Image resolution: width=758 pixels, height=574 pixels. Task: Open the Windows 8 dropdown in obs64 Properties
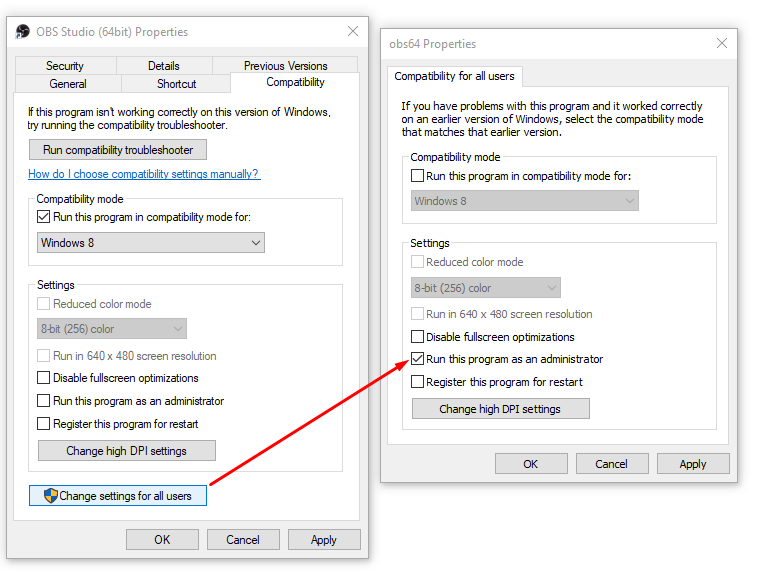coord(525,201)
